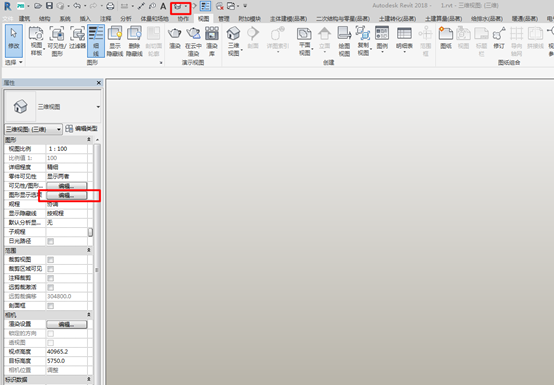Viewport: 554px width, 385px height.
Task: Toggle Crop Region Visible (裁剪区域可见) checkbox
Action: coord(51,269)
